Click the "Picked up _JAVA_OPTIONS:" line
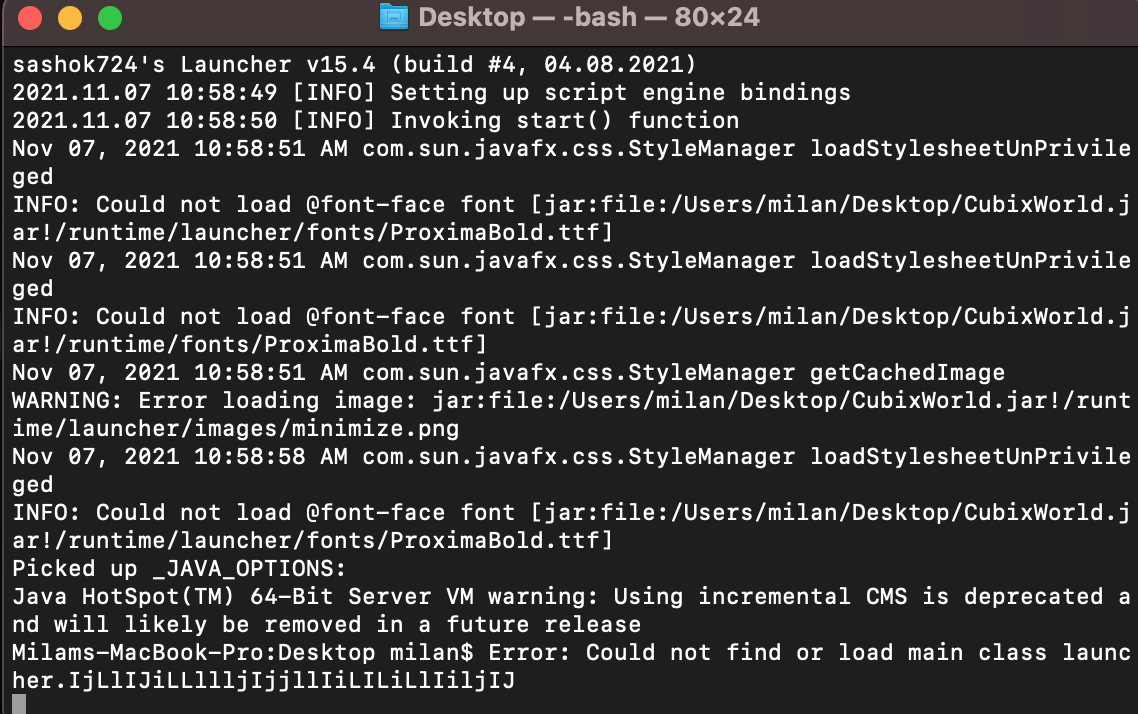The width and height of the screenshot is (1138, 714). click(178, 569)
